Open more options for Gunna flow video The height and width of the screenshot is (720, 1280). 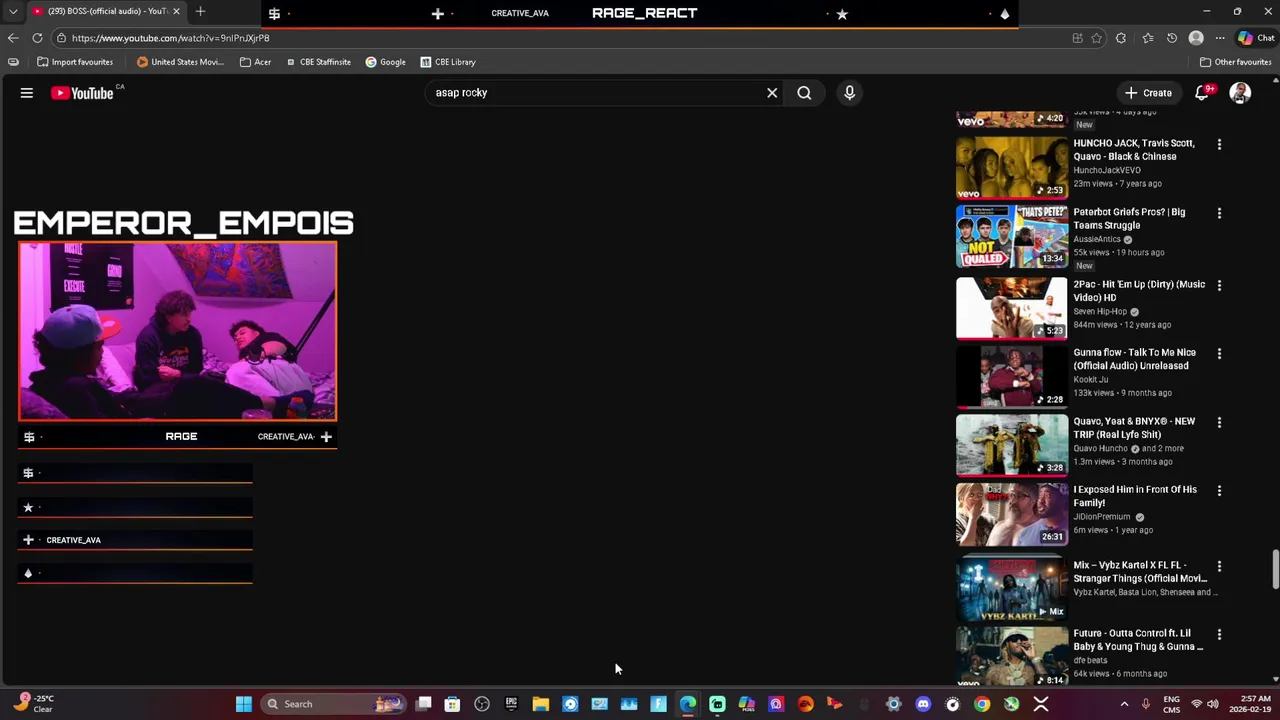[1219, 353]
